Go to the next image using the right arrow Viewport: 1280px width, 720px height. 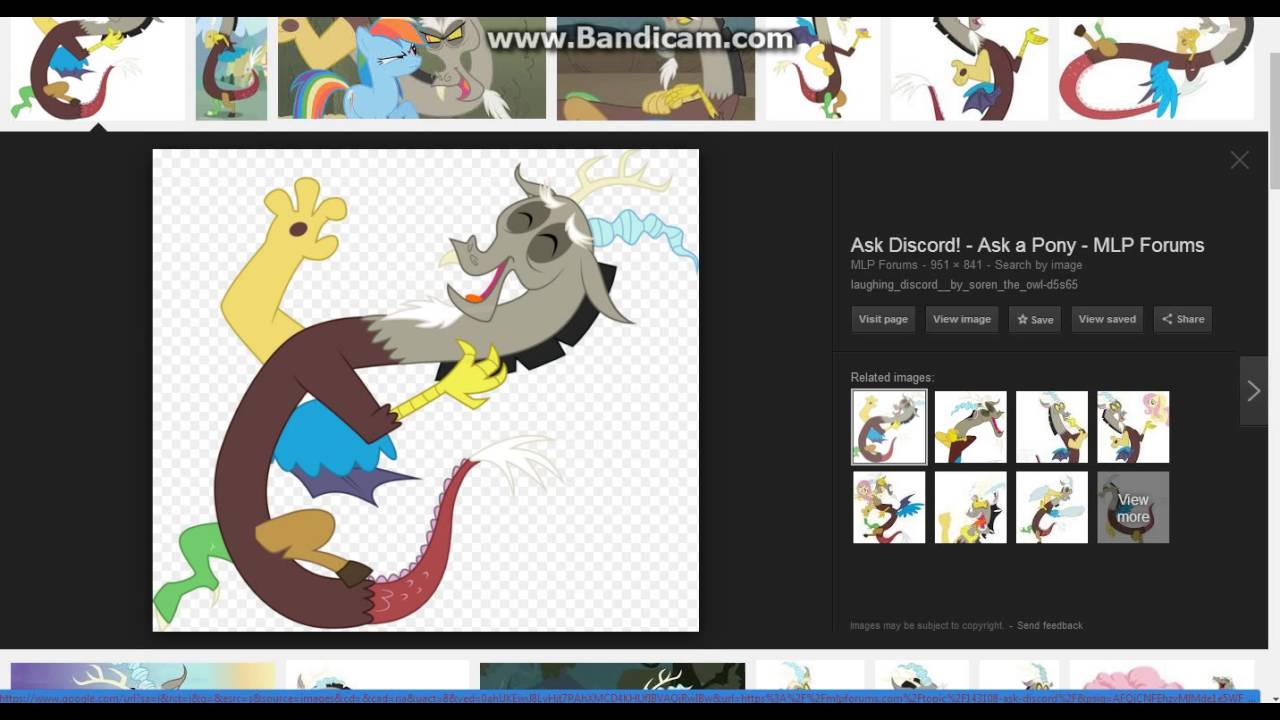1254,391
